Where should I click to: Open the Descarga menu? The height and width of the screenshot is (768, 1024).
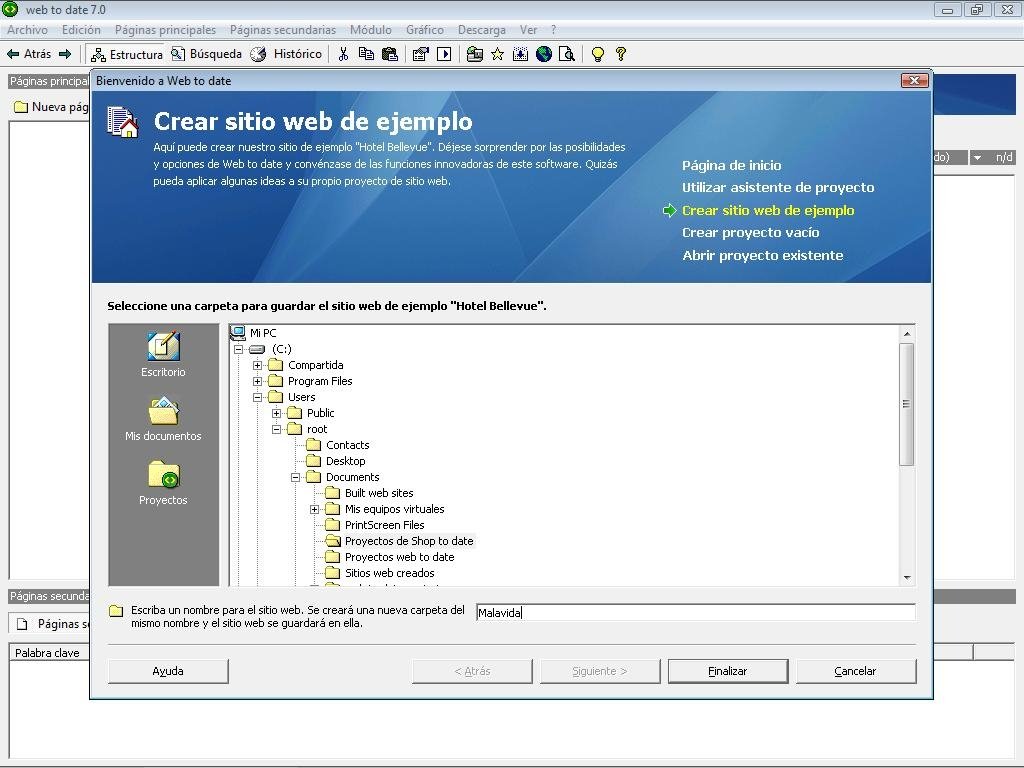[482, 30]
